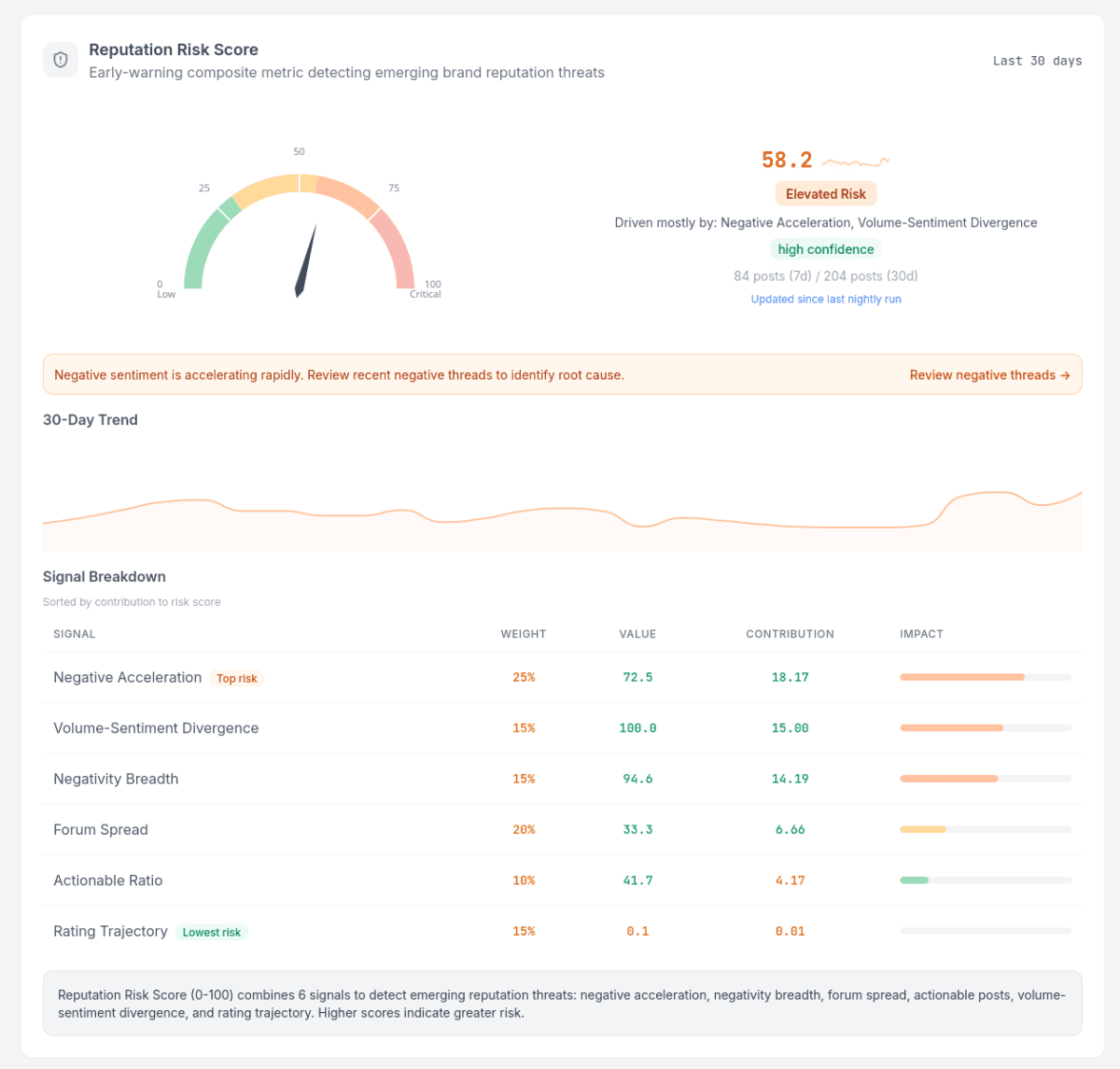Open the Updated since last nightly run link

click(x=826, y=300)
